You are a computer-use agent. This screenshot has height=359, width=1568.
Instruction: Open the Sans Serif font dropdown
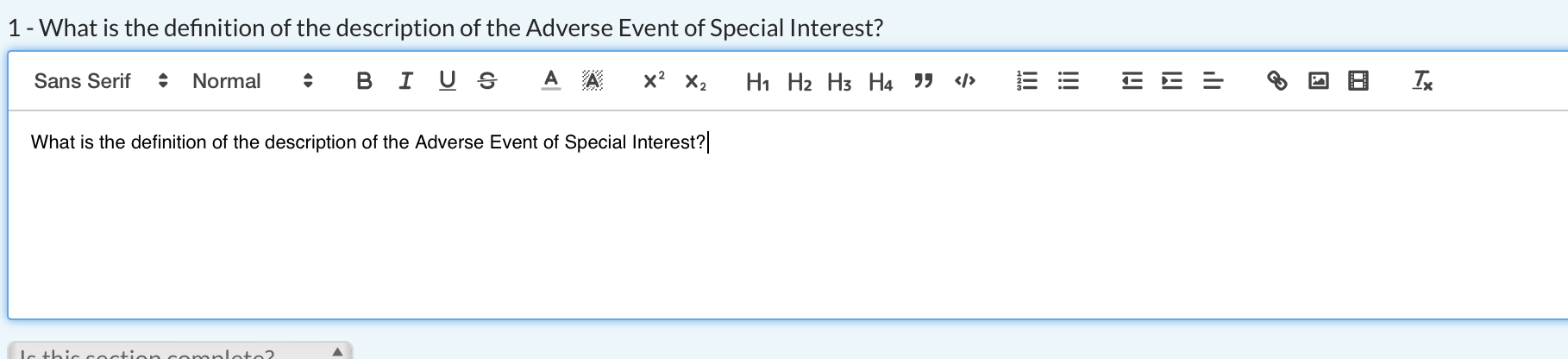tap(100, 81)
